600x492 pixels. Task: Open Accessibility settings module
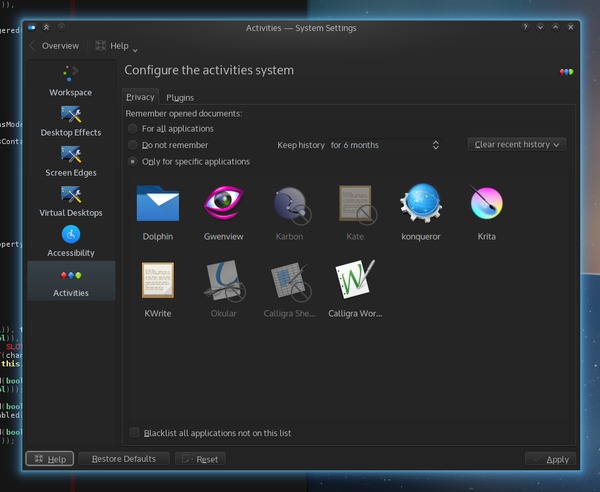tap(71, 241)
